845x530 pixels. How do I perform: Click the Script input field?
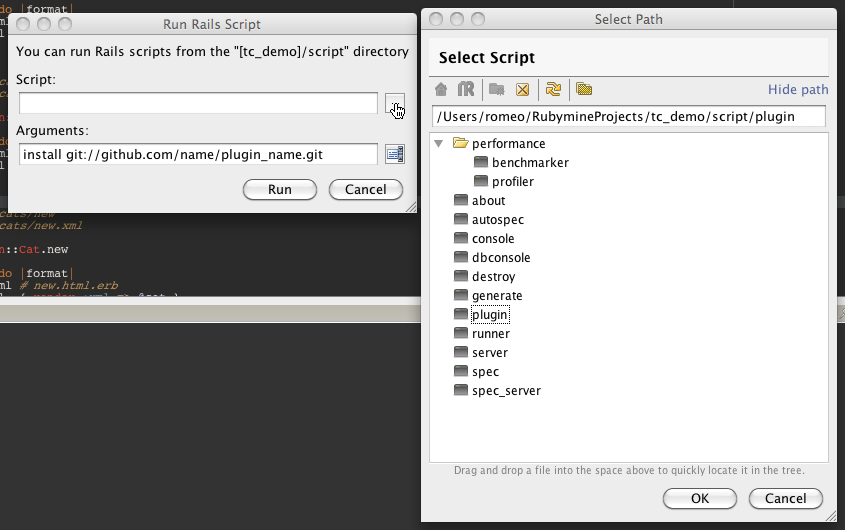(198, 103)
